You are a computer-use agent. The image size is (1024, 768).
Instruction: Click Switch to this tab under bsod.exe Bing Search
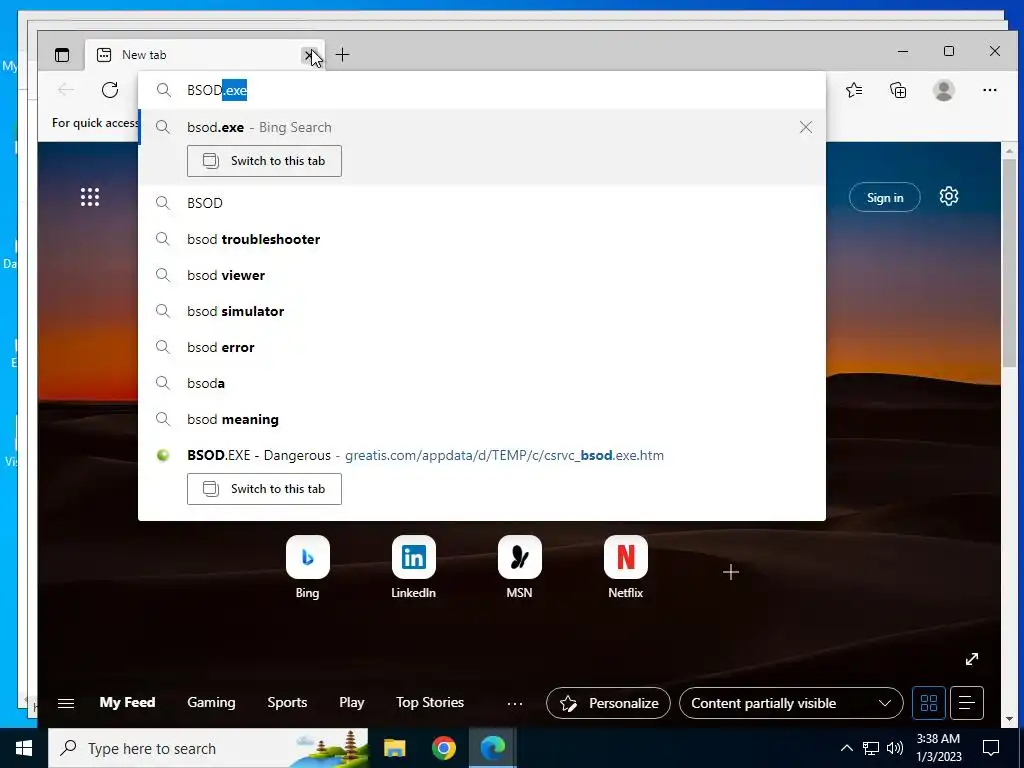pyautogui.click(x=264, y=161)
